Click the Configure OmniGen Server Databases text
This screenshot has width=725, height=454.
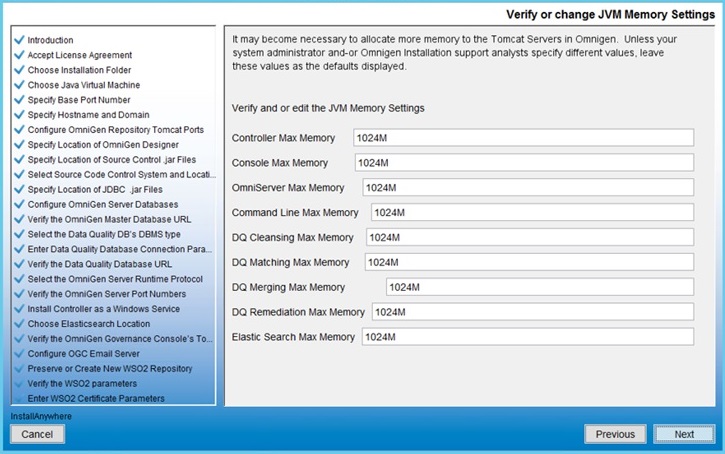coord(103,204)
